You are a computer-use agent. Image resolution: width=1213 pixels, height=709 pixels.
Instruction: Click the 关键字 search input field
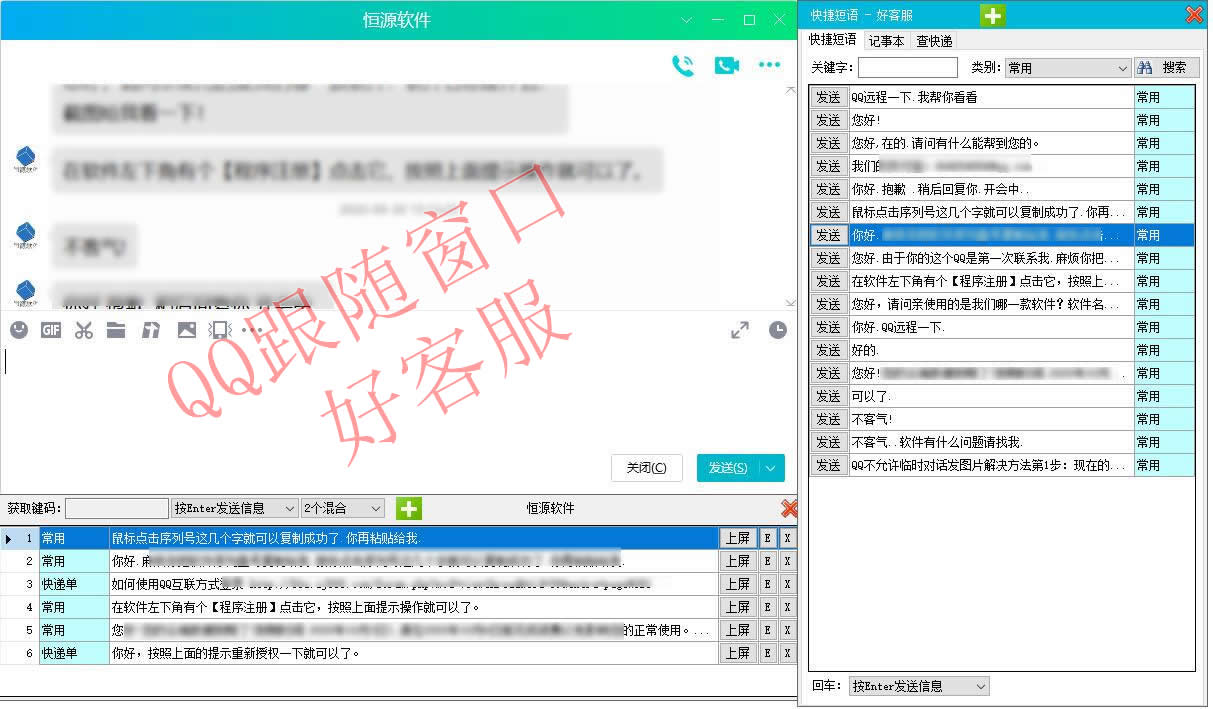pos(907,68)
